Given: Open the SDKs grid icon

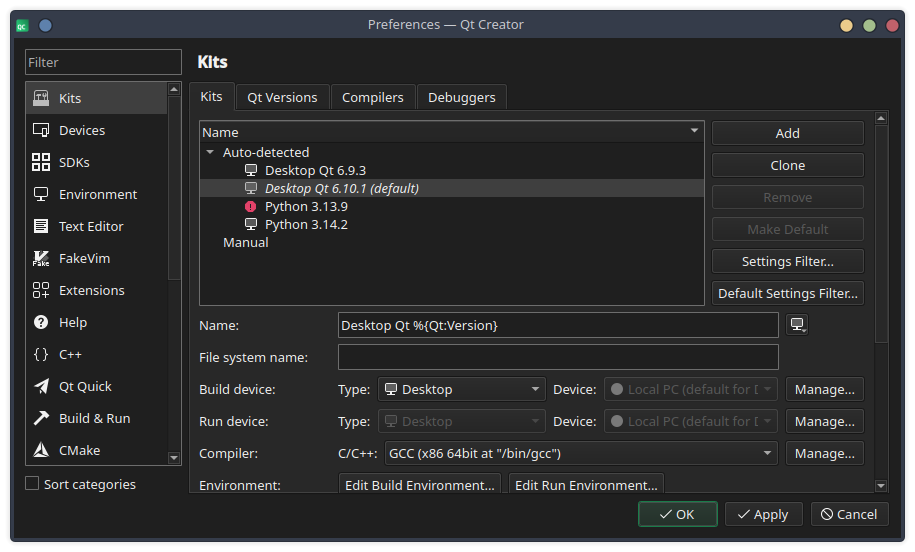Looking at the screenshot, I should pos(41,162).
